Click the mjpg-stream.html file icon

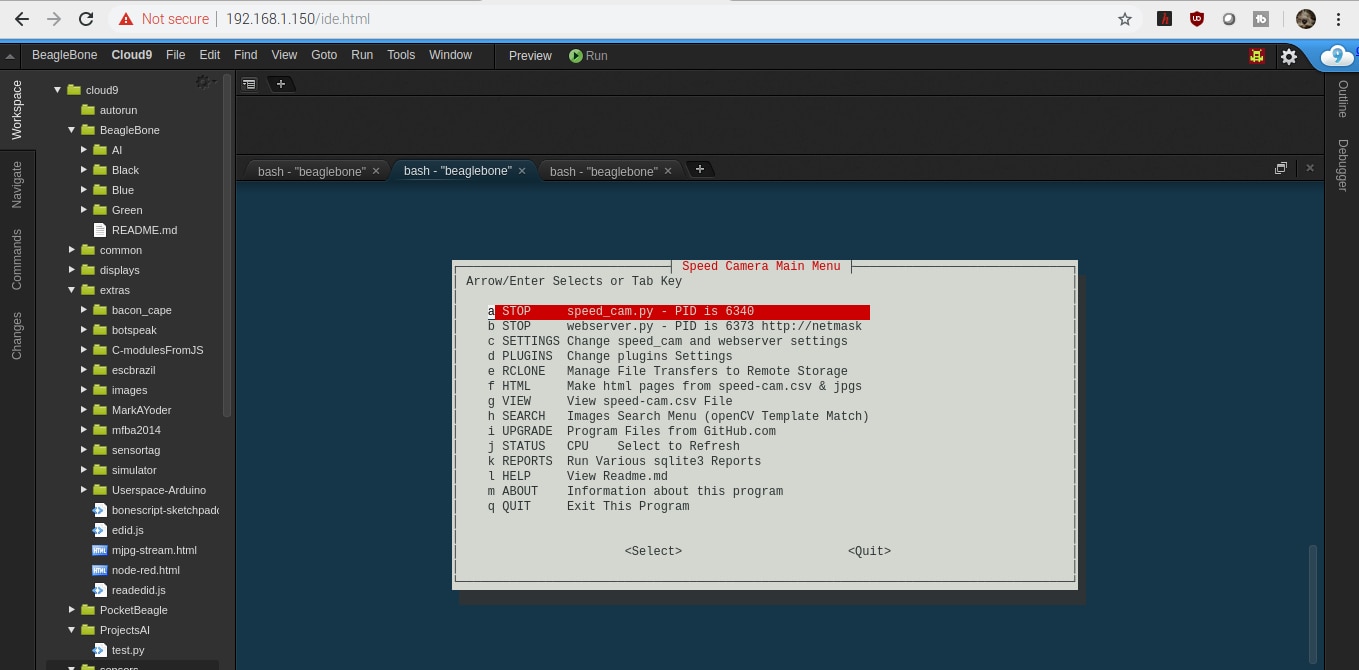click(x=99, y=550)
